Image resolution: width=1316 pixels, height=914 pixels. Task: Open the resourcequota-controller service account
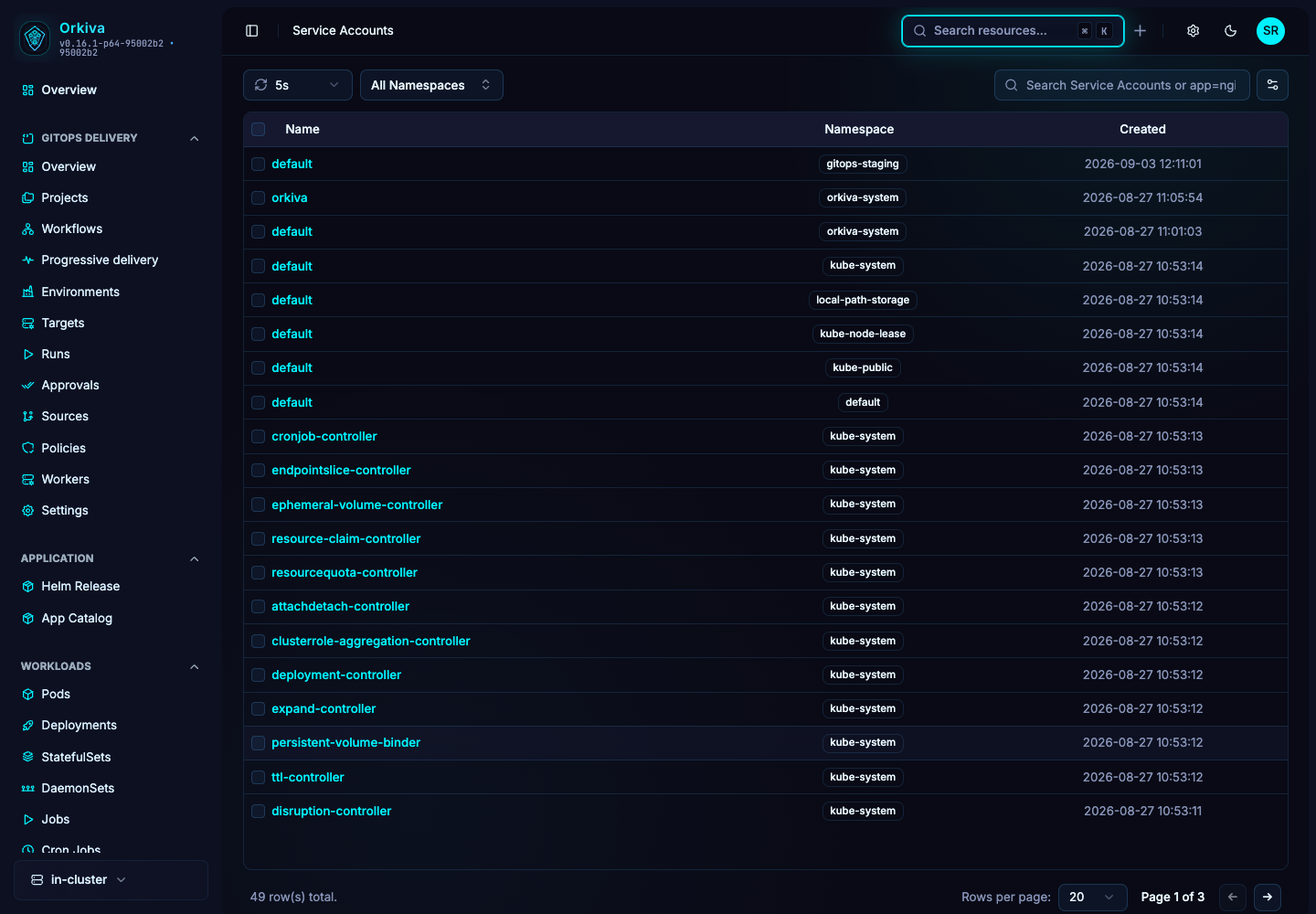(345, 572)
